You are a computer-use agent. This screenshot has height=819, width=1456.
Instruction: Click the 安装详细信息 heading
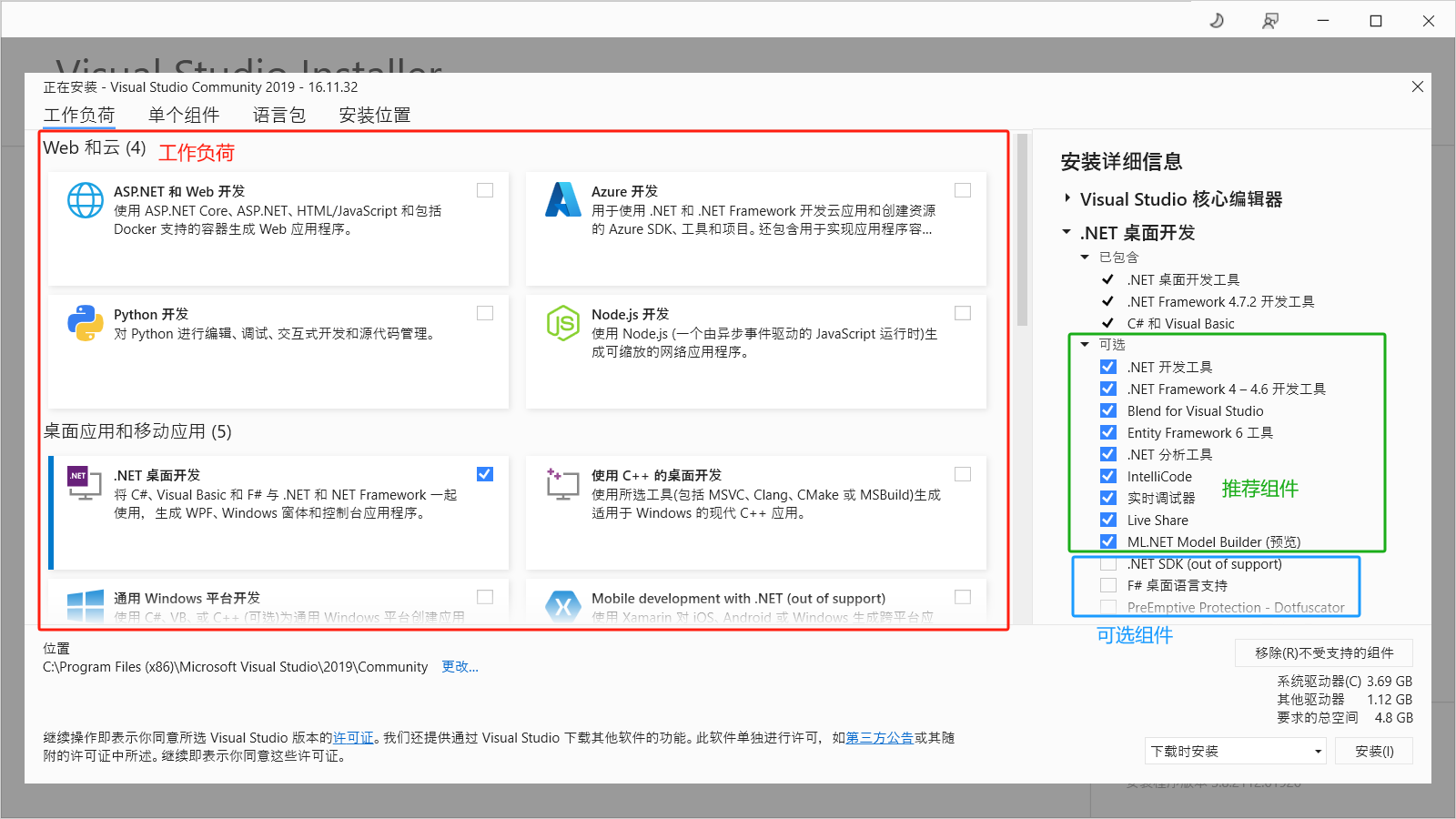click(x=1121, y=162)
